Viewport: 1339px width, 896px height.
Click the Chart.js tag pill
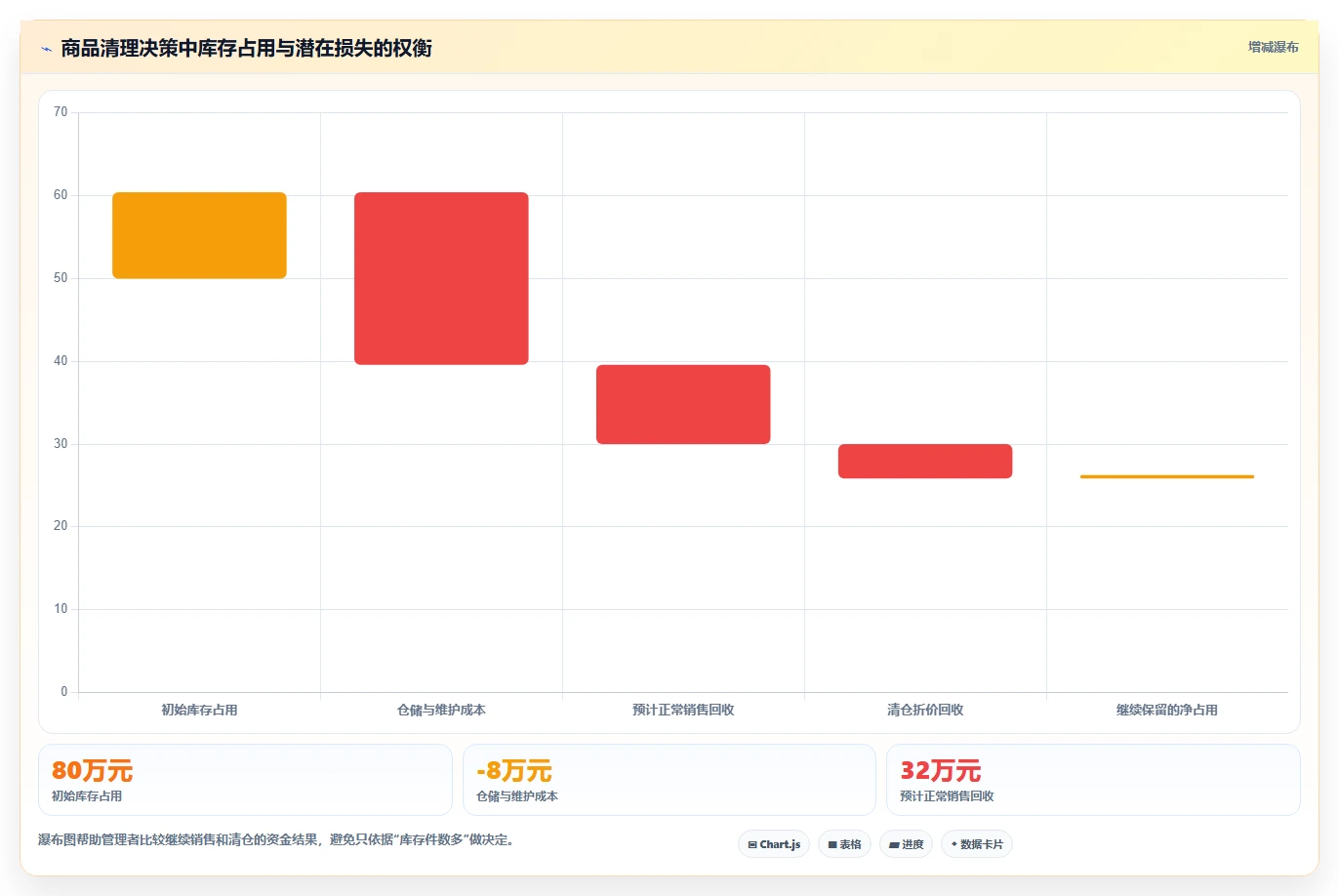(x=774, y=844)
